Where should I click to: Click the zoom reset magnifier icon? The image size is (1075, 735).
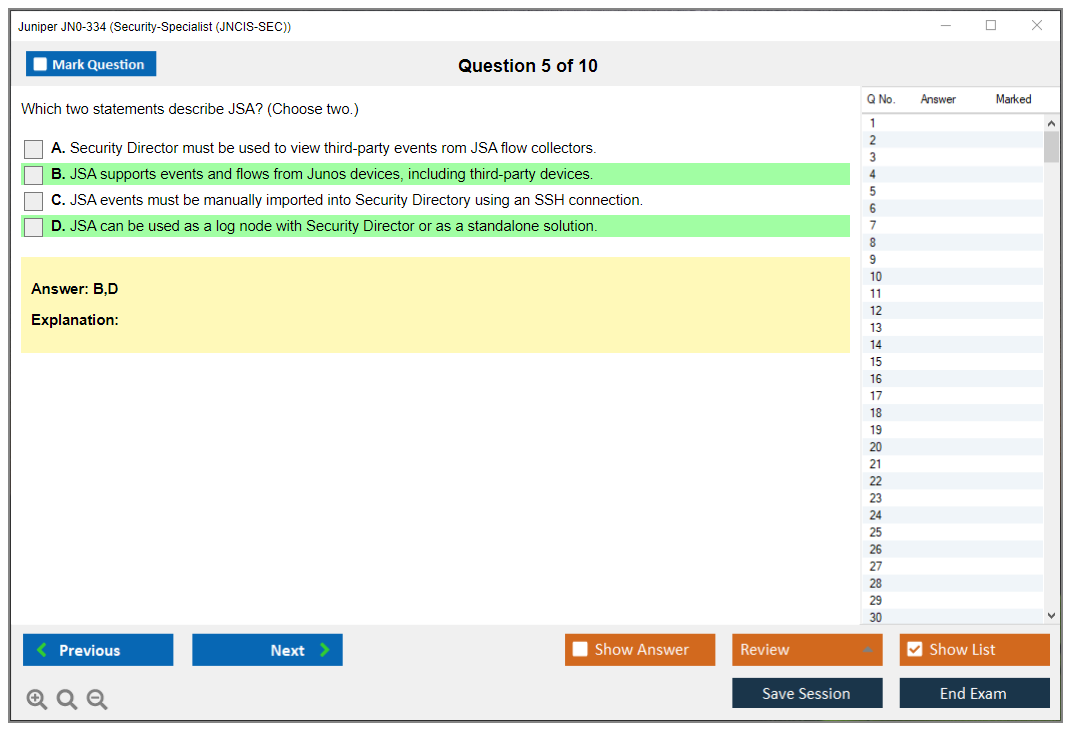point(67,700)
